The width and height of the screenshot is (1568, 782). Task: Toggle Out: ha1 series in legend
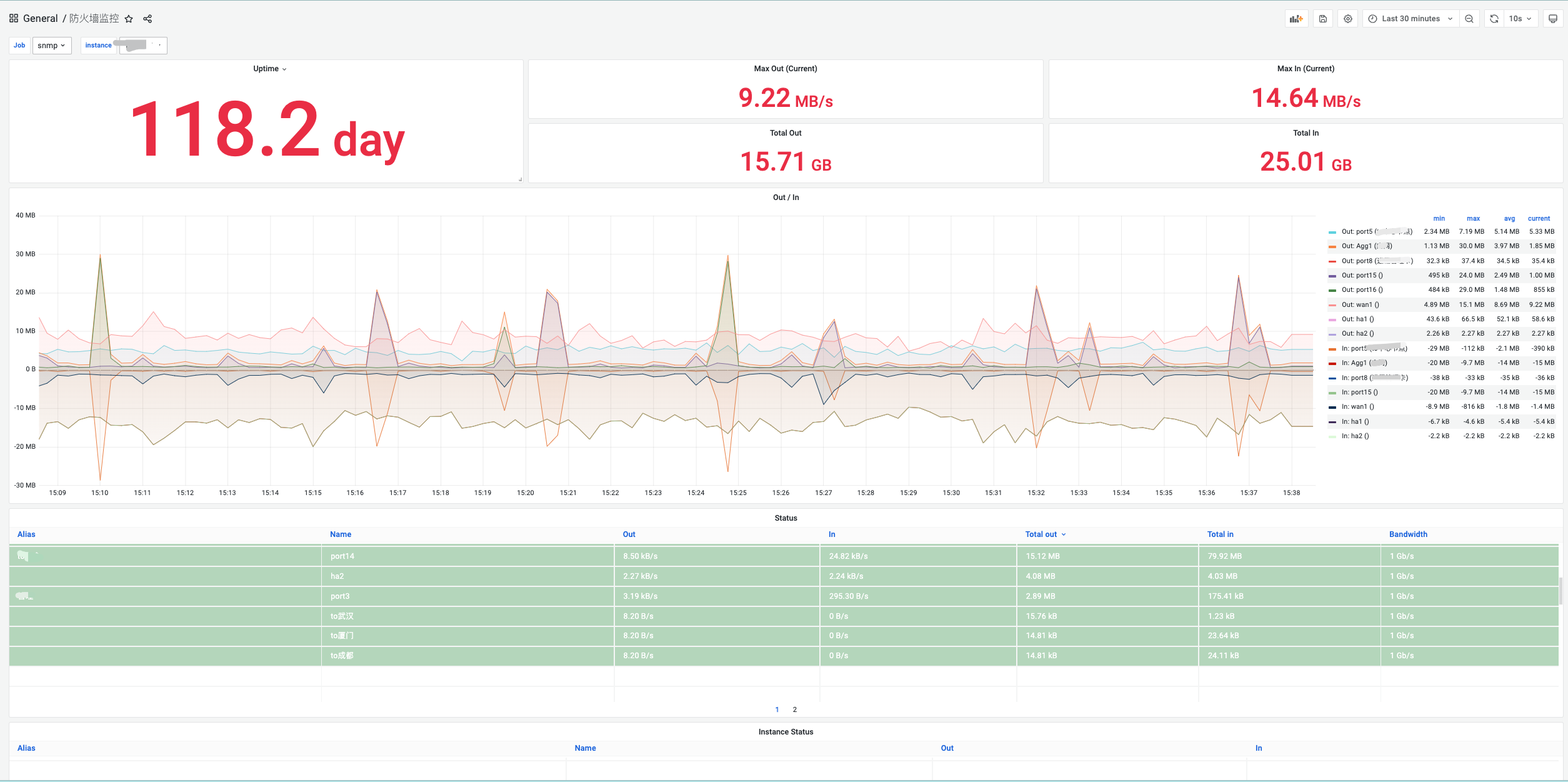point(1357,319)
